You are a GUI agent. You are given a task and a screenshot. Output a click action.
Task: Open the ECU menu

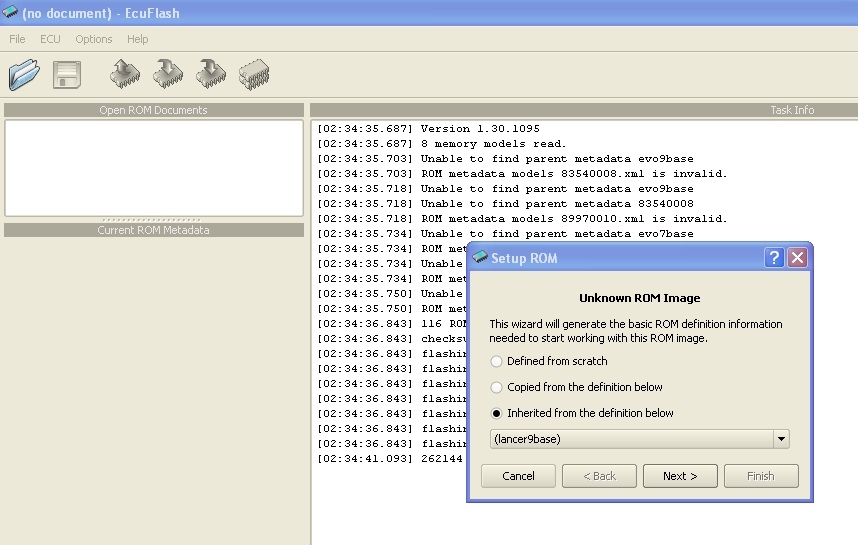50,39
